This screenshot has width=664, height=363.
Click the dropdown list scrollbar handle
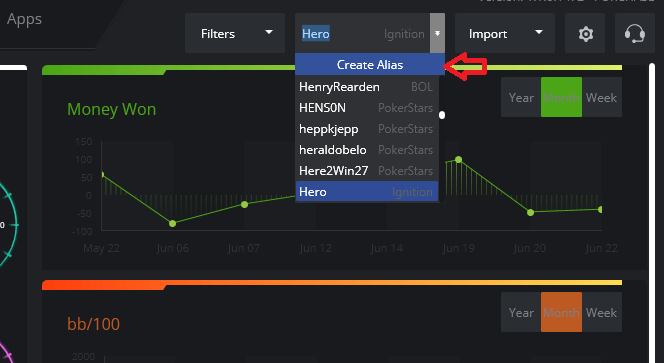(x=442, y=115)
